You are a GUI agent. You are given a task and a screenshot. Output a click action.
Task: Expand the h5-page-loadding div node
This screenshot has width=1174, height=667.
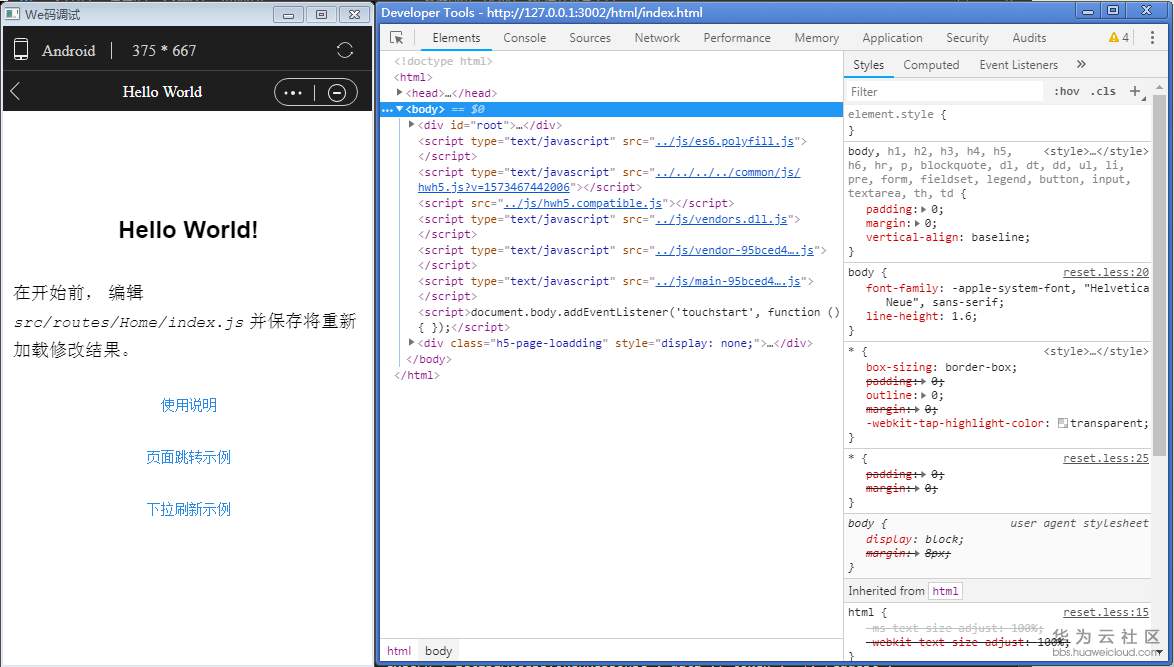pos(412,343)
